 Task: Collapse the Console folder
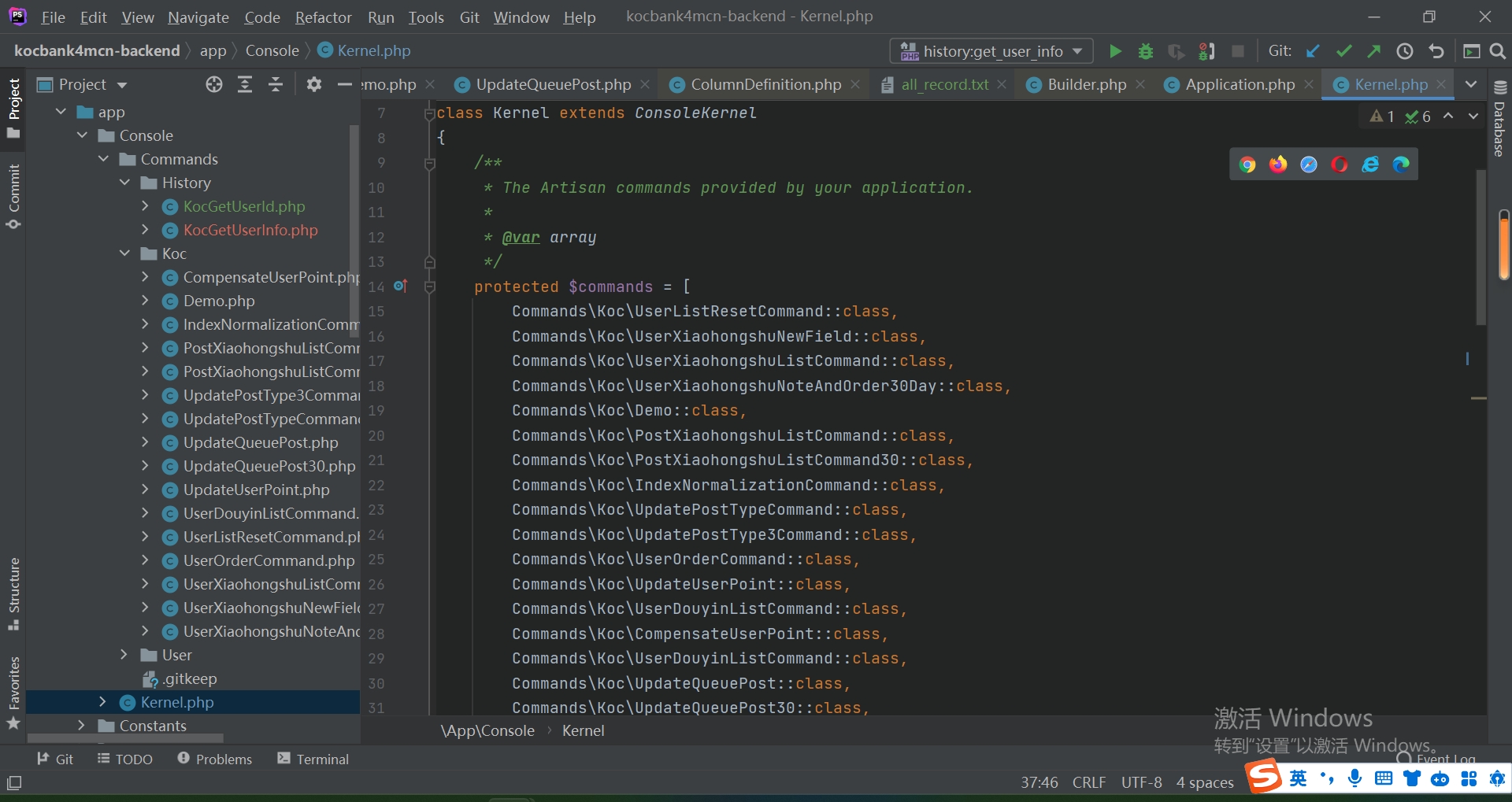(82, 135)
